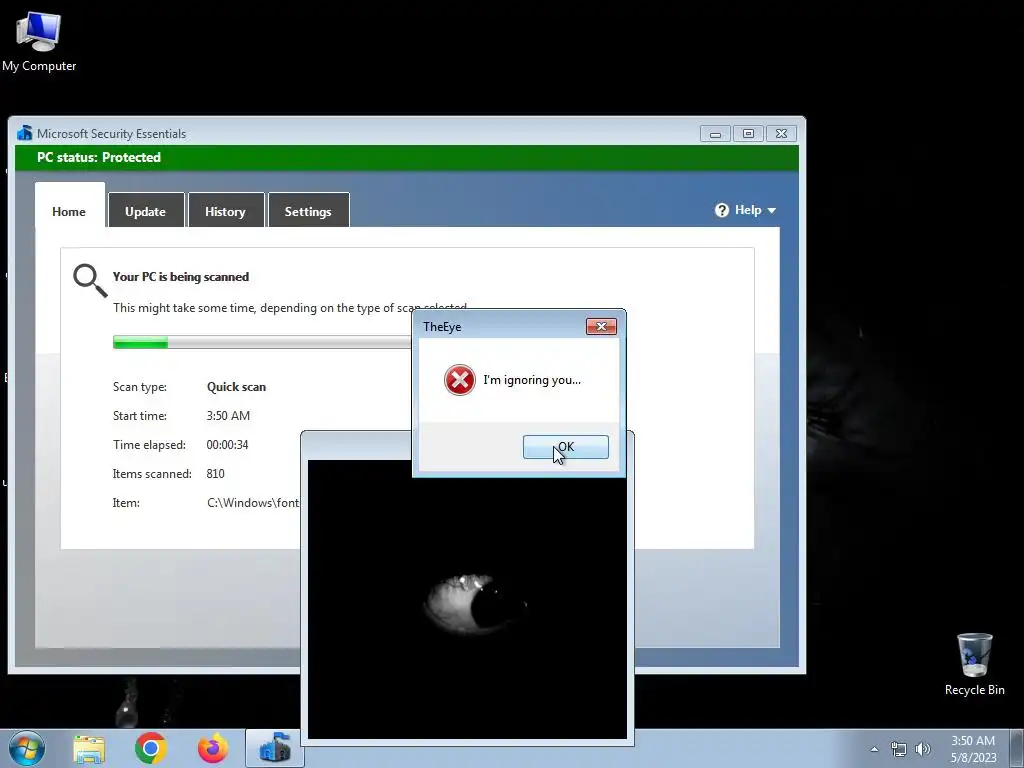Launch Google Chrome from the taskbar
The width and height of the screenshot is (1024, 768).
(151, 748)
